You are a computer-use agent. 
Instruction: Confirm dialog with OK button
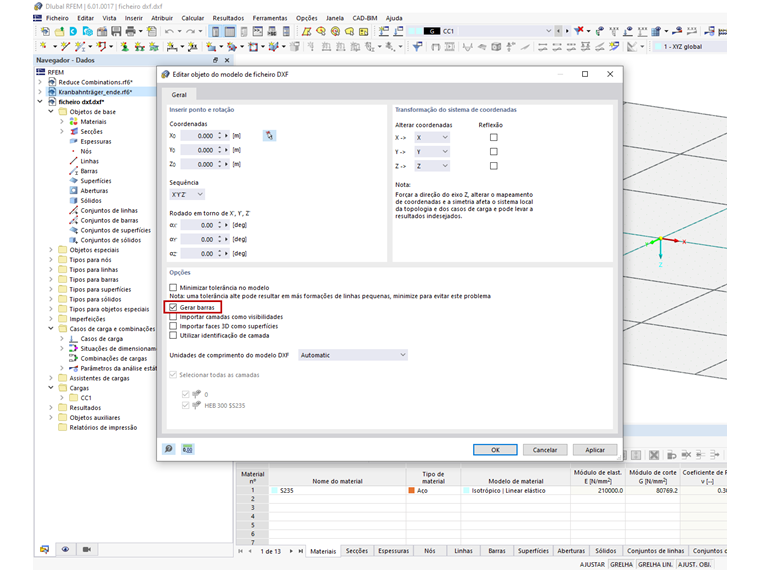pos(495,450)
